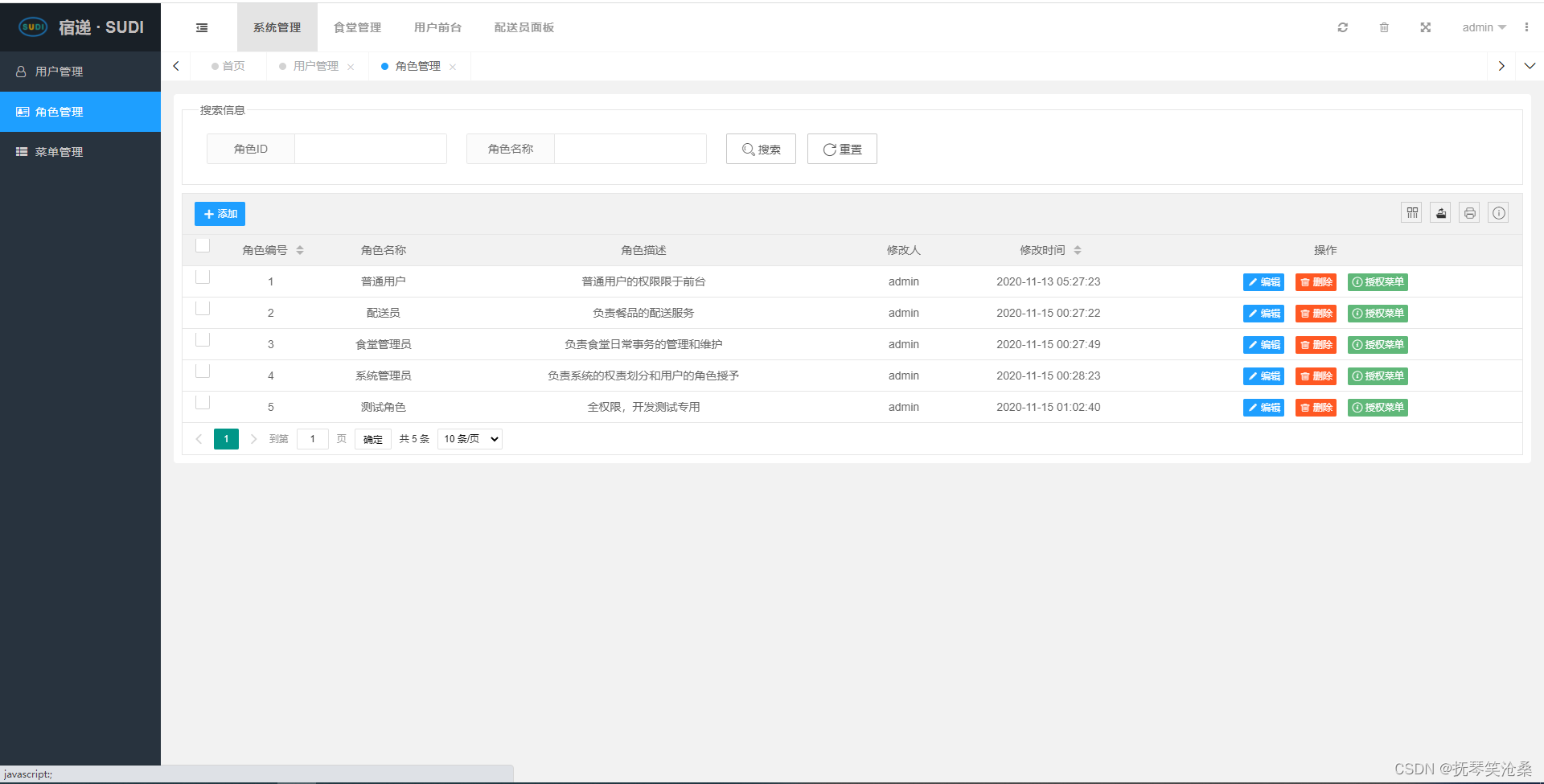Check the row for 配送员
Viewport: 1544px width, 784px height.
203,308
